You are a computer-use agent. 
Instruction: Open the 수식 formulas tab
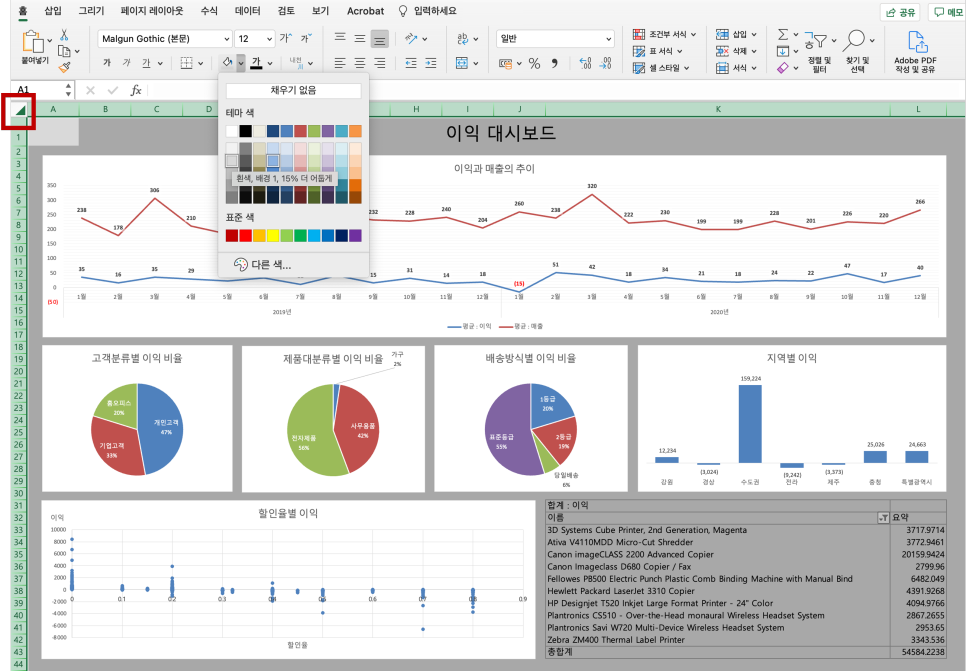click(209, 10)
